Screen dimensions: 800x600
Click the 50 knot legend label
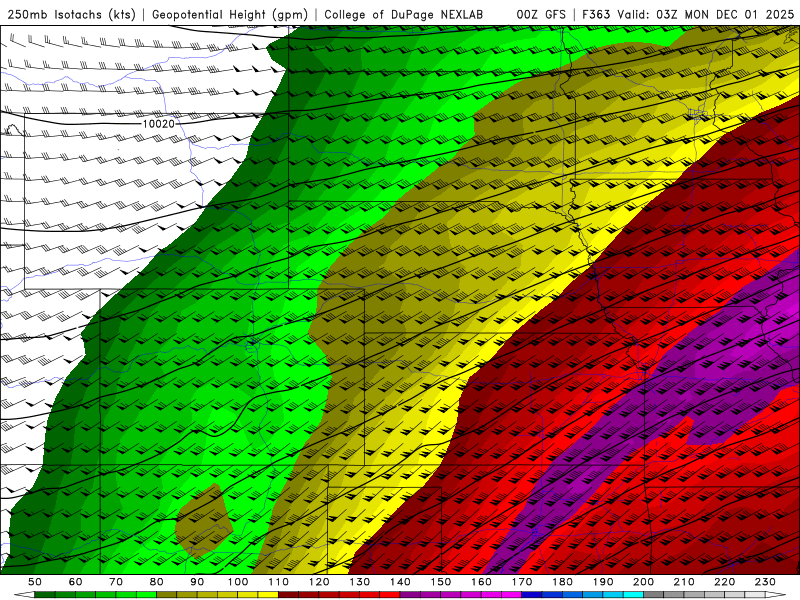34,582
